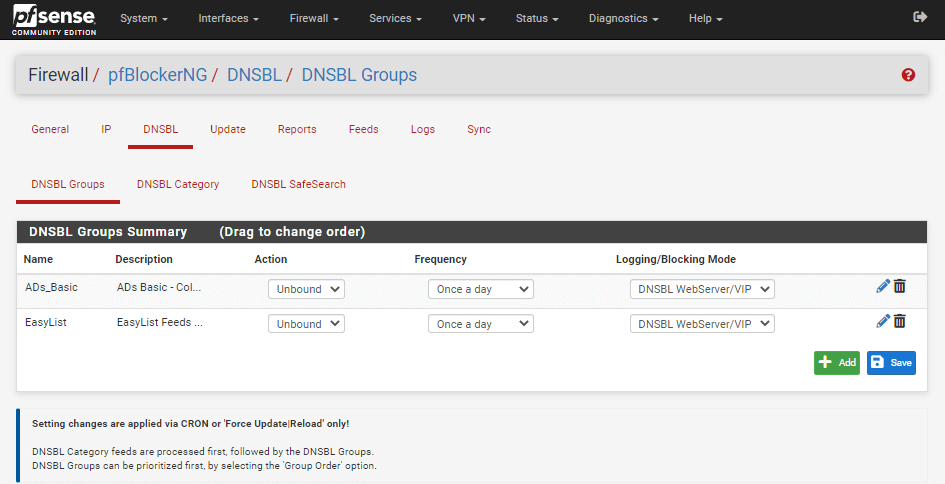
Task: Go to the DNSBL SafeSearch tab
Action: pos(298,184)
